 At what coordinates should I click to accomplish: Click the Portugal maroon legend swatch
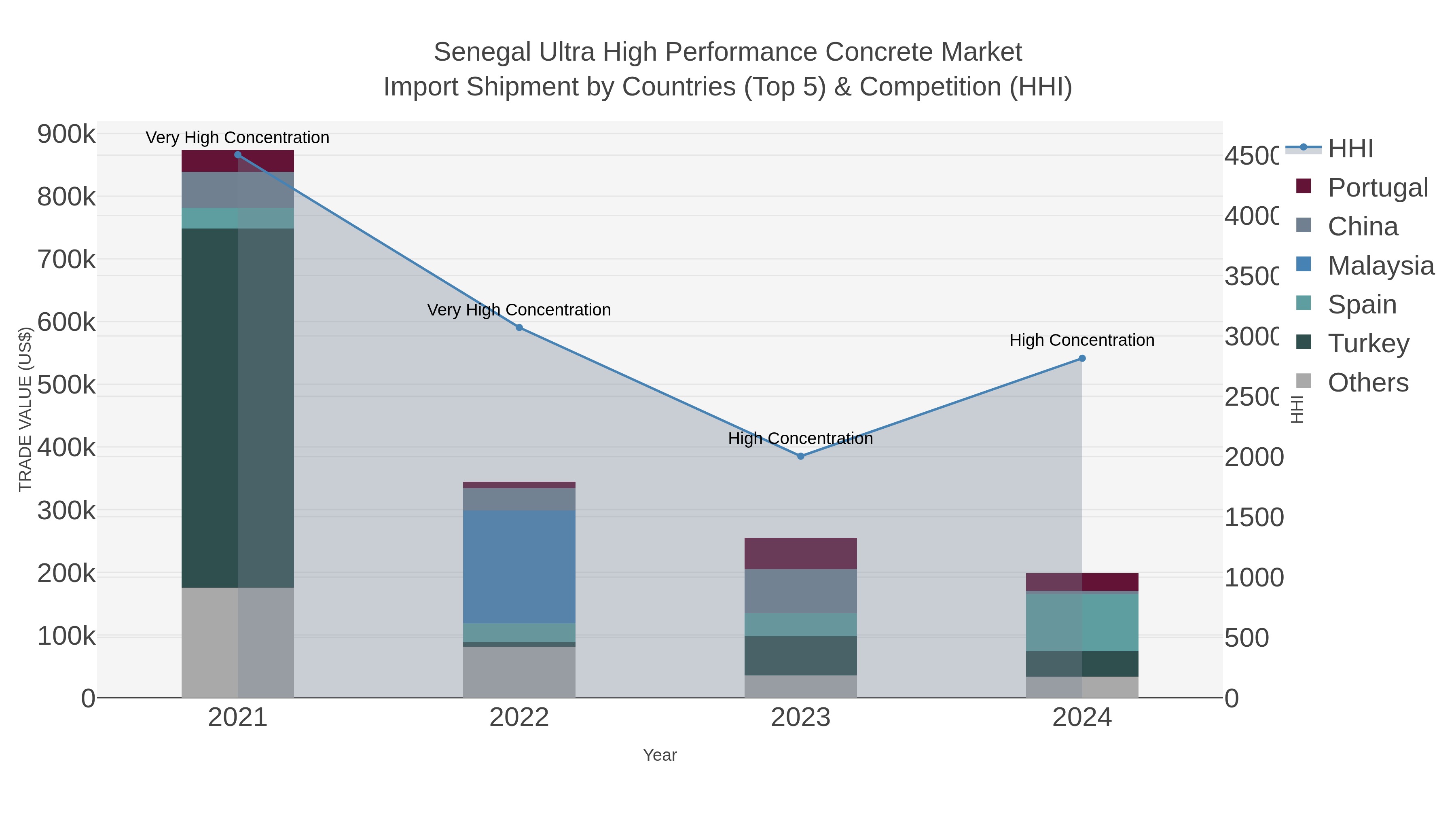[1304, 186]
